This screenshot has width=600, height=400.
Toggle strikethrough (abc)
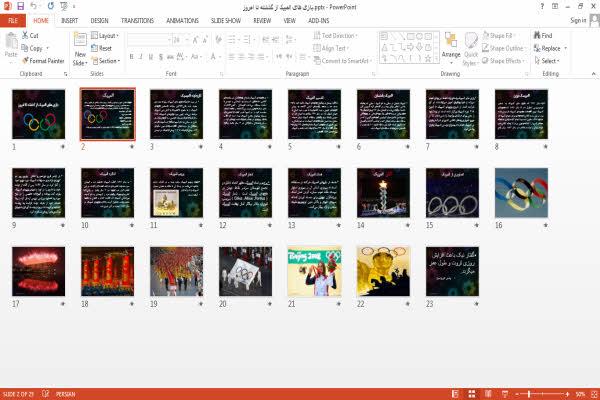[170, 57]
